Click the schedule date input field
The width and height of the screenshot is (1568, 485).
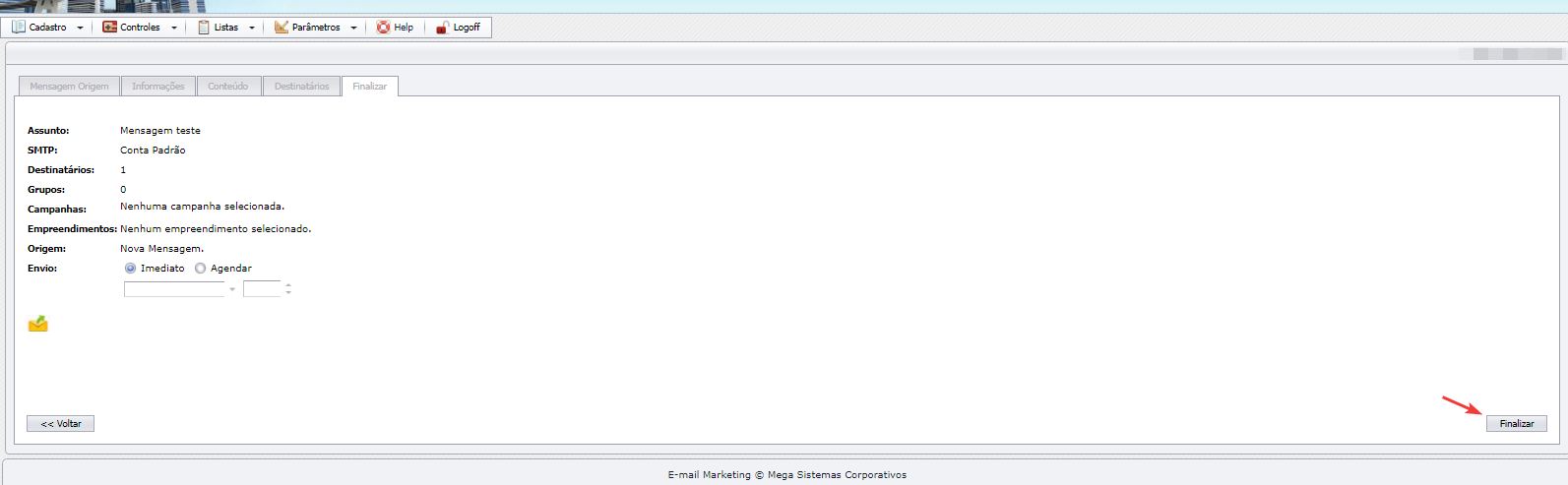174,289
